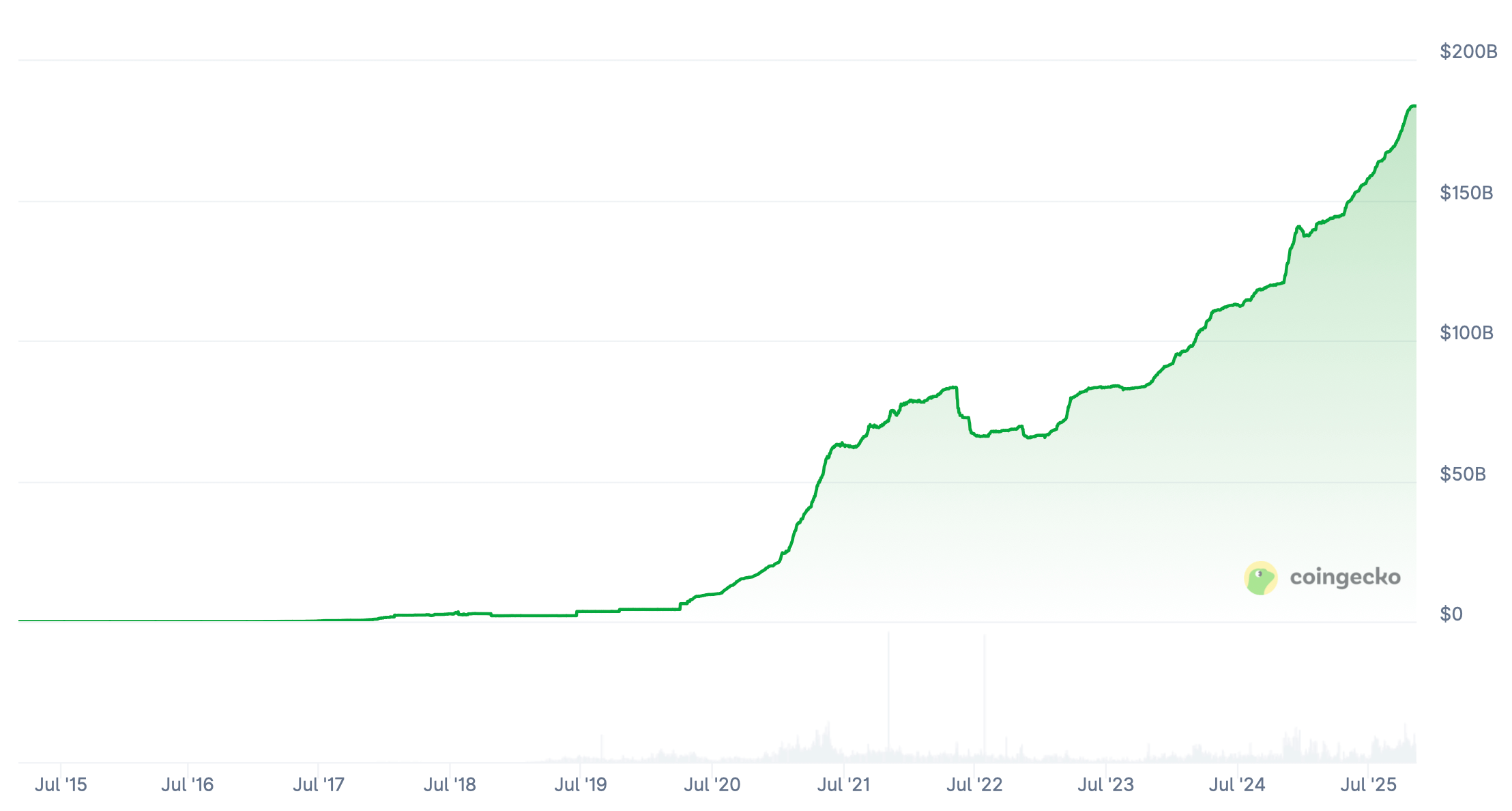1512x811 pixels.
Task: Select the $100B y-axis label
Action: pyautogui.click(x=1466, y=333)
